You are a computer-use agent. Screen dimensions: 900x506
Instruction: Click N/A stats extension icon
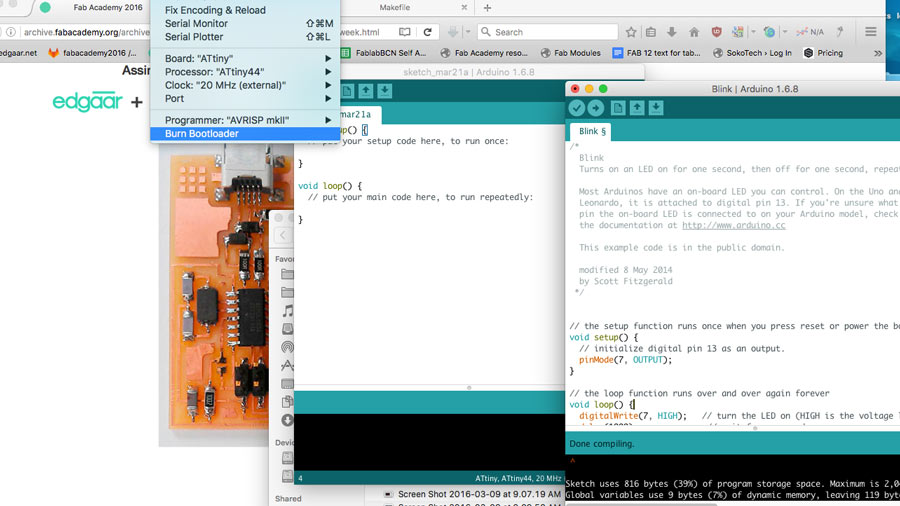810,32
